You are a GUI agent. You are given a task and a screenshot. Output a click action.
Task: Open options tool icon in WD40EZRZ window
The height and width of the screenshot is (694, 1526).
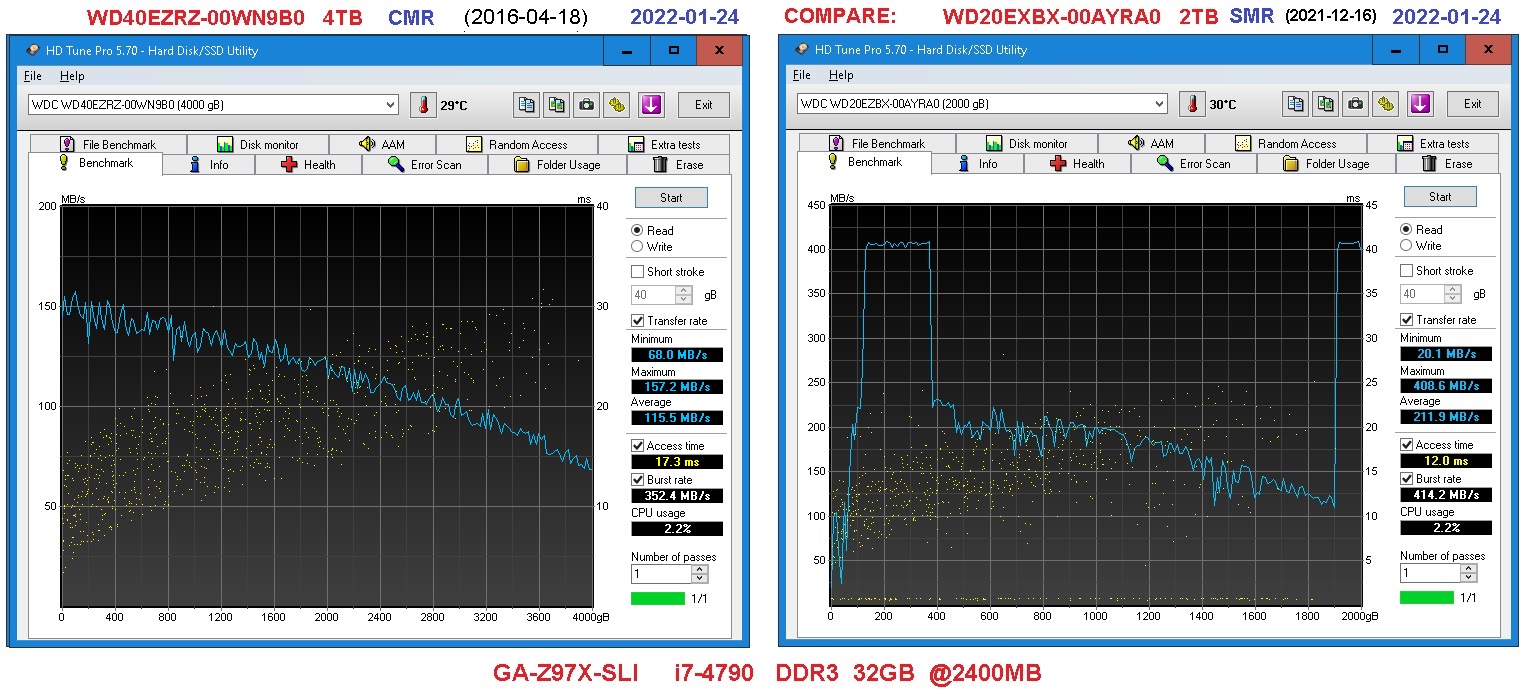tap(617, 105)
